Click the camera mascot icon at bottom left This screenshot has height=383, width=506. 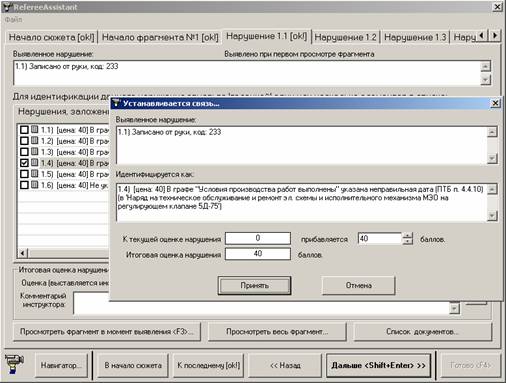pyautogui.click(x=14, y=364)
